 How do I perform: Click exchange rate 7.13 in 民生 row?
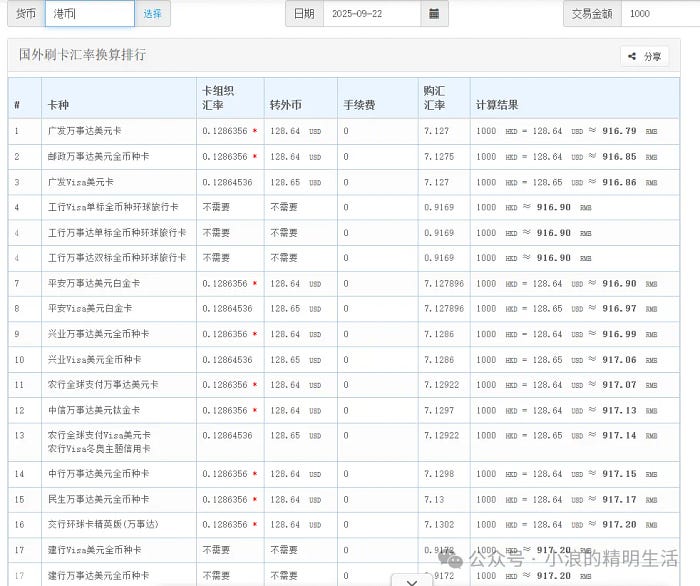434,499
